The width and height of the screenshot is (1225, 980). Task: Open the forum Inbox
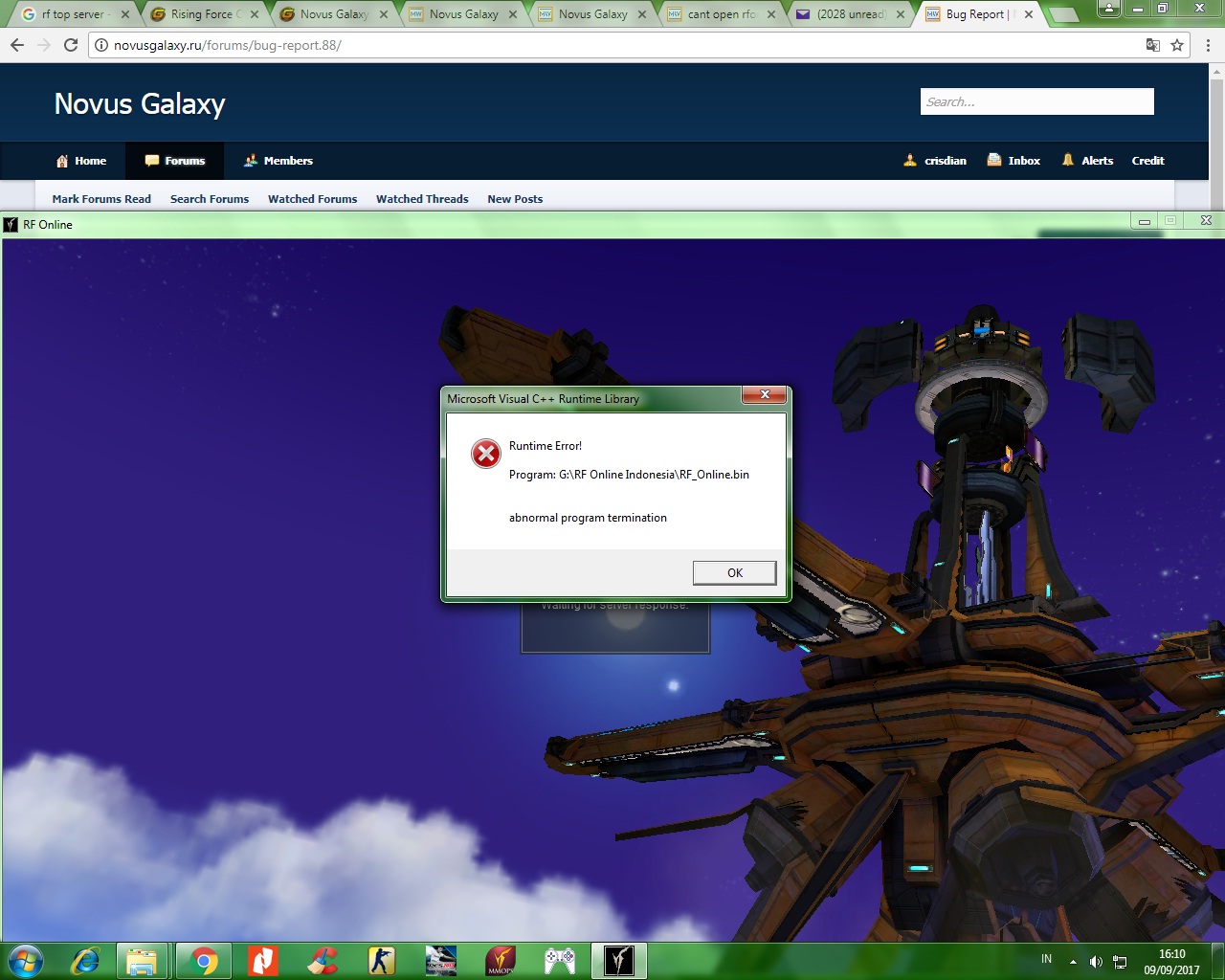click(x=1013, y=161)
